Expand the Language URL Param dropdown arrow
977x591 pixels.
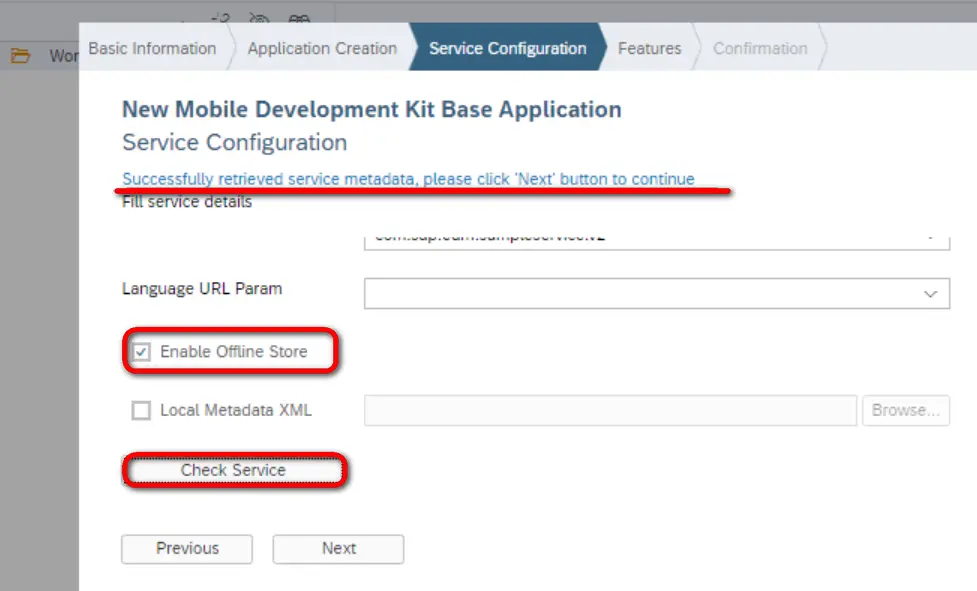[x=931, y=294]
